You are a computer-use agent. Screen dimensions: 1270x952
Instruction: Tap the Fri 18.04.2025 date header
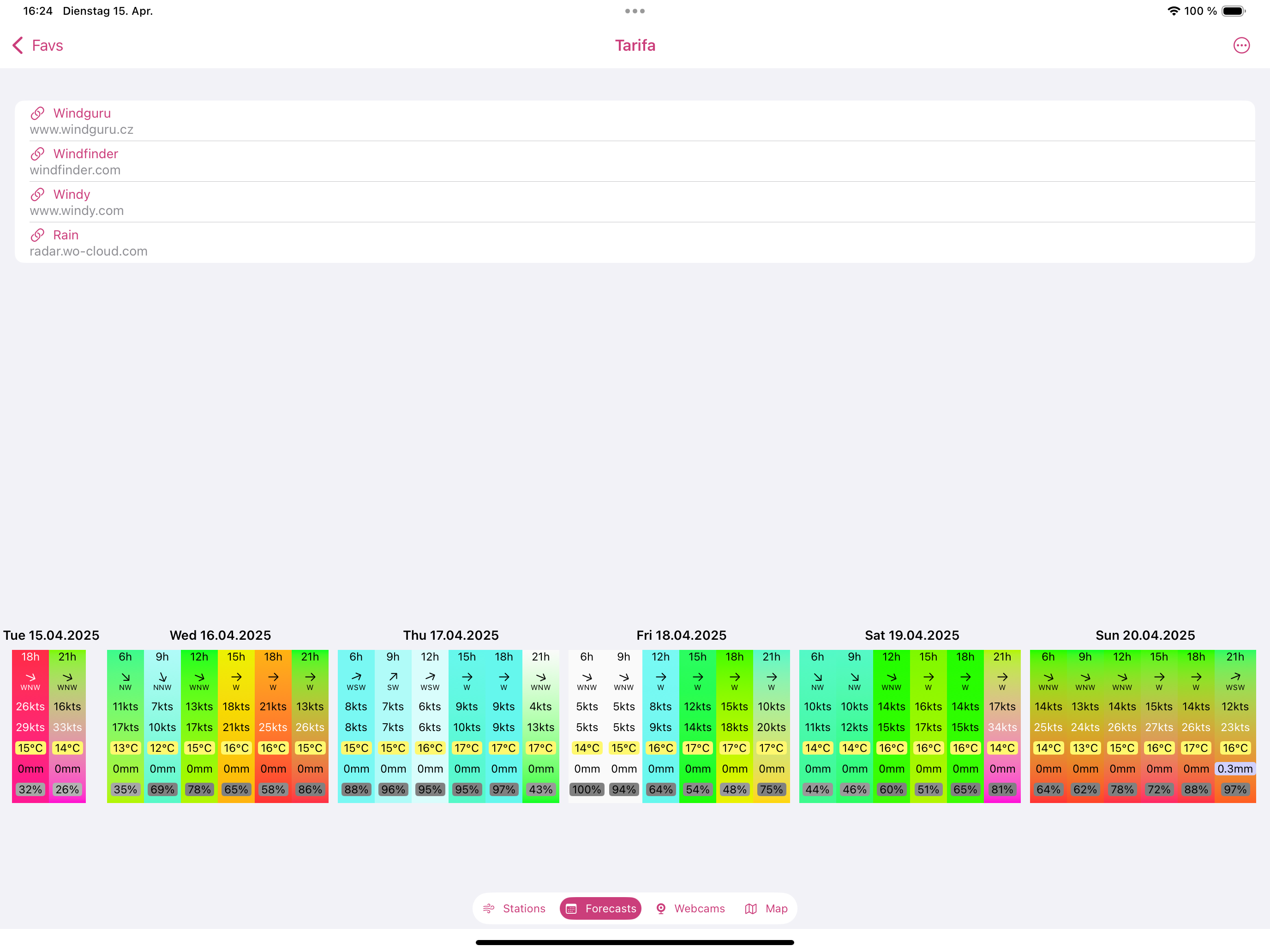coord(682,635)
